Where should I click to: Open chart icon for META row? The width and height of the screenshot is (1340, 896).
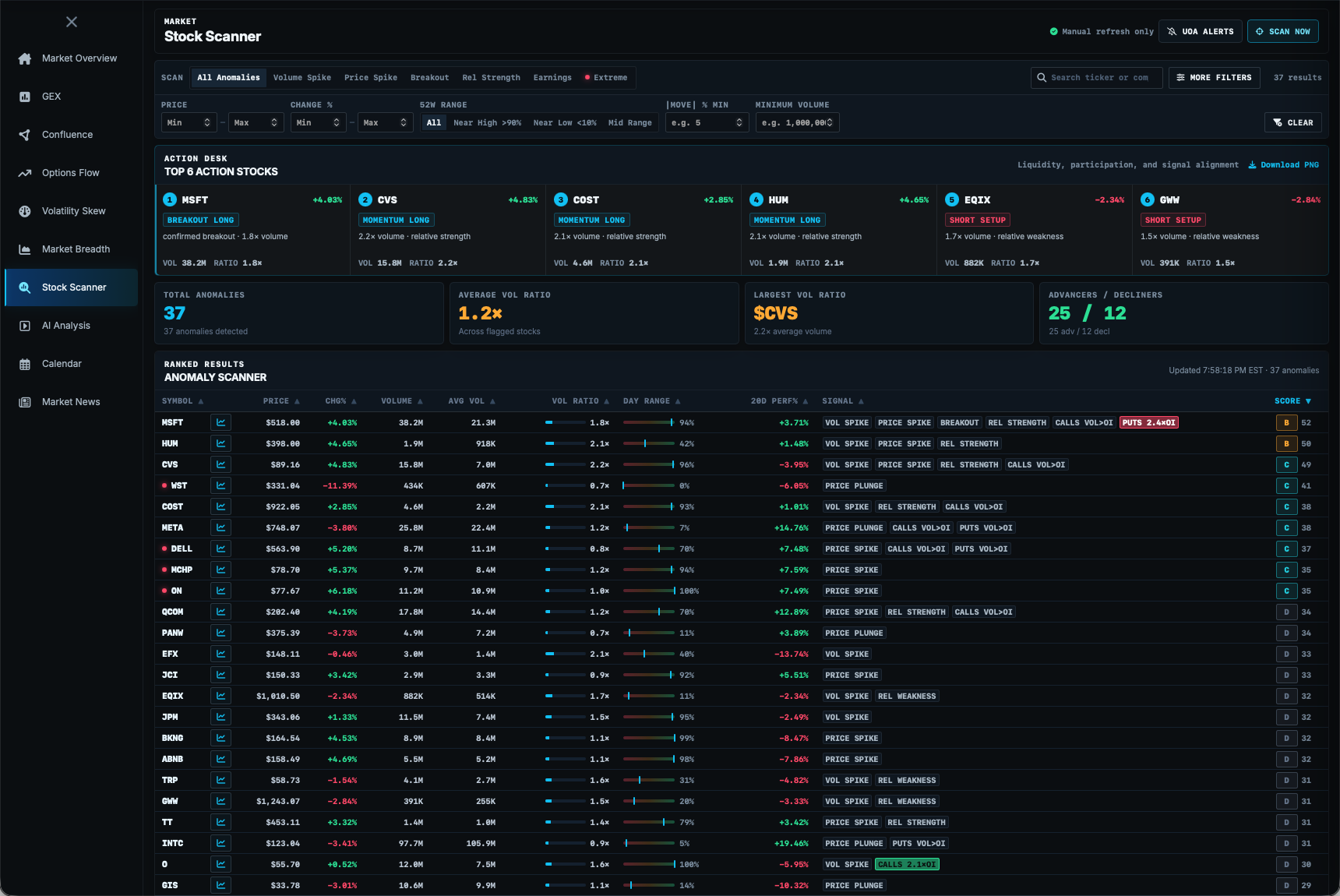(220, 527)
